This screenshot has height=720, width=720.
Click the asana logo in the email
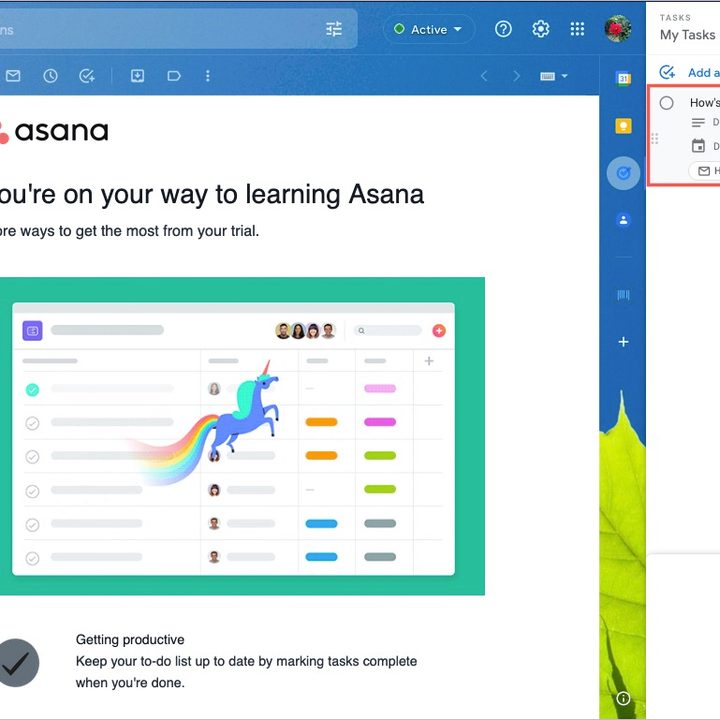tap(54, 132)
